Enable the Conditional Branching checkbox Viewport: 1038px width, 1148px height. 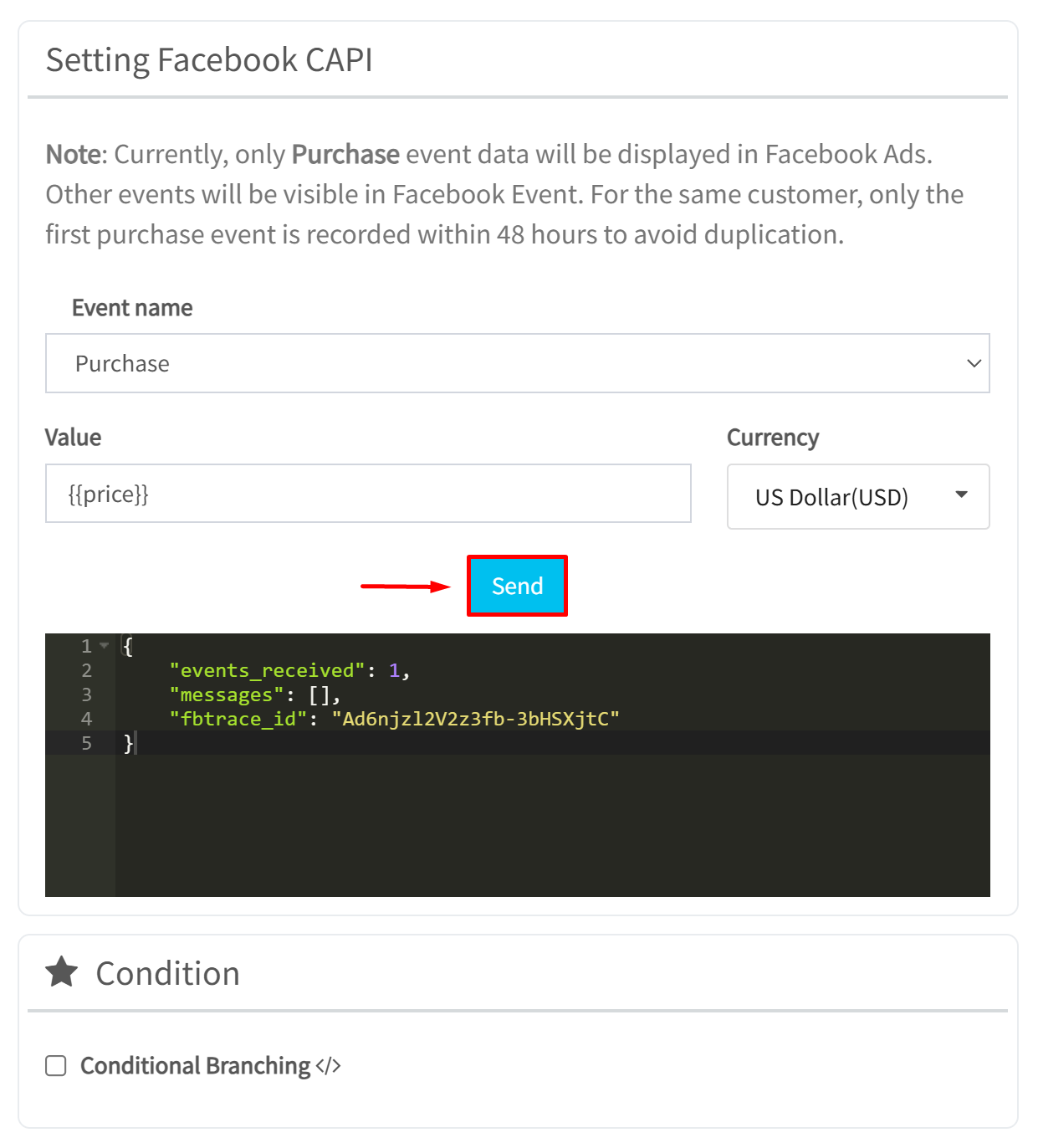click(56, 1065)
